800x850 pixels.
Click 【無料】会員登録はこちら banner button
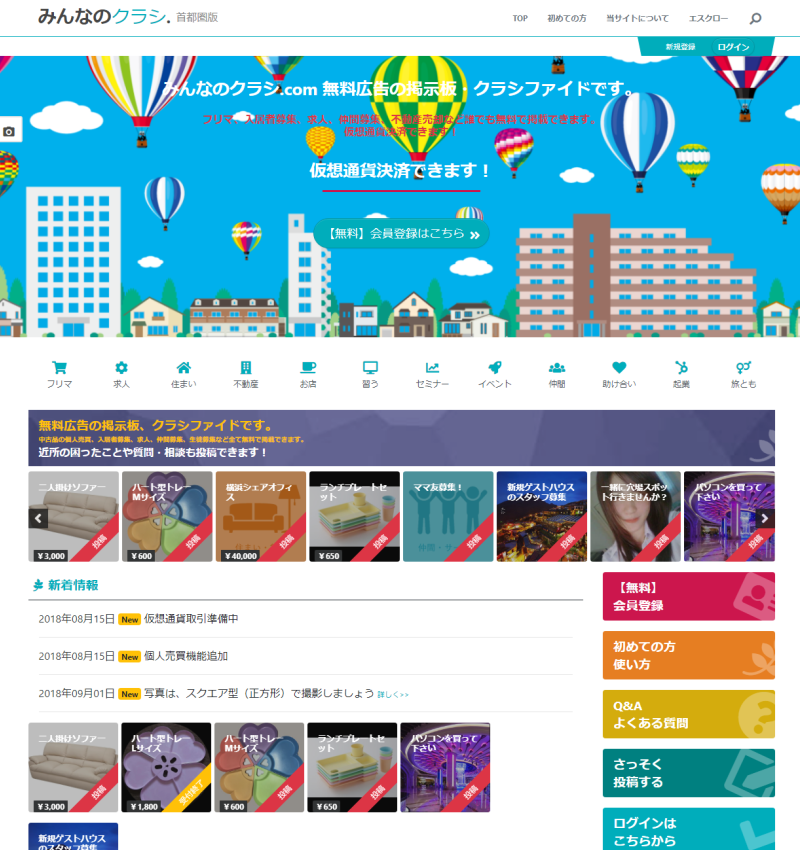(401, 234)
